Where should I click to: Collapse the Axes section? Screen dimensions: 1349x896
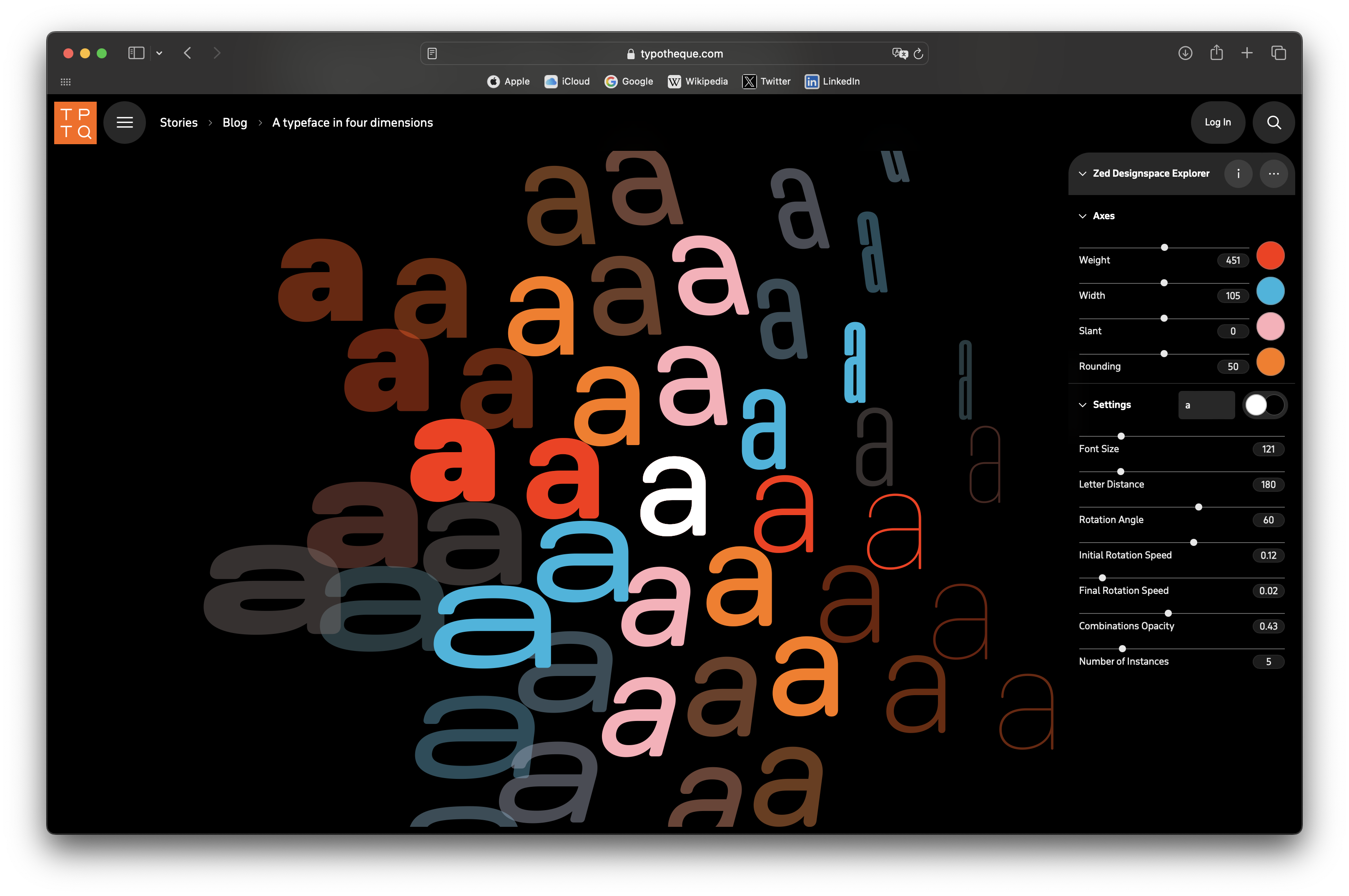(1083, 216)
